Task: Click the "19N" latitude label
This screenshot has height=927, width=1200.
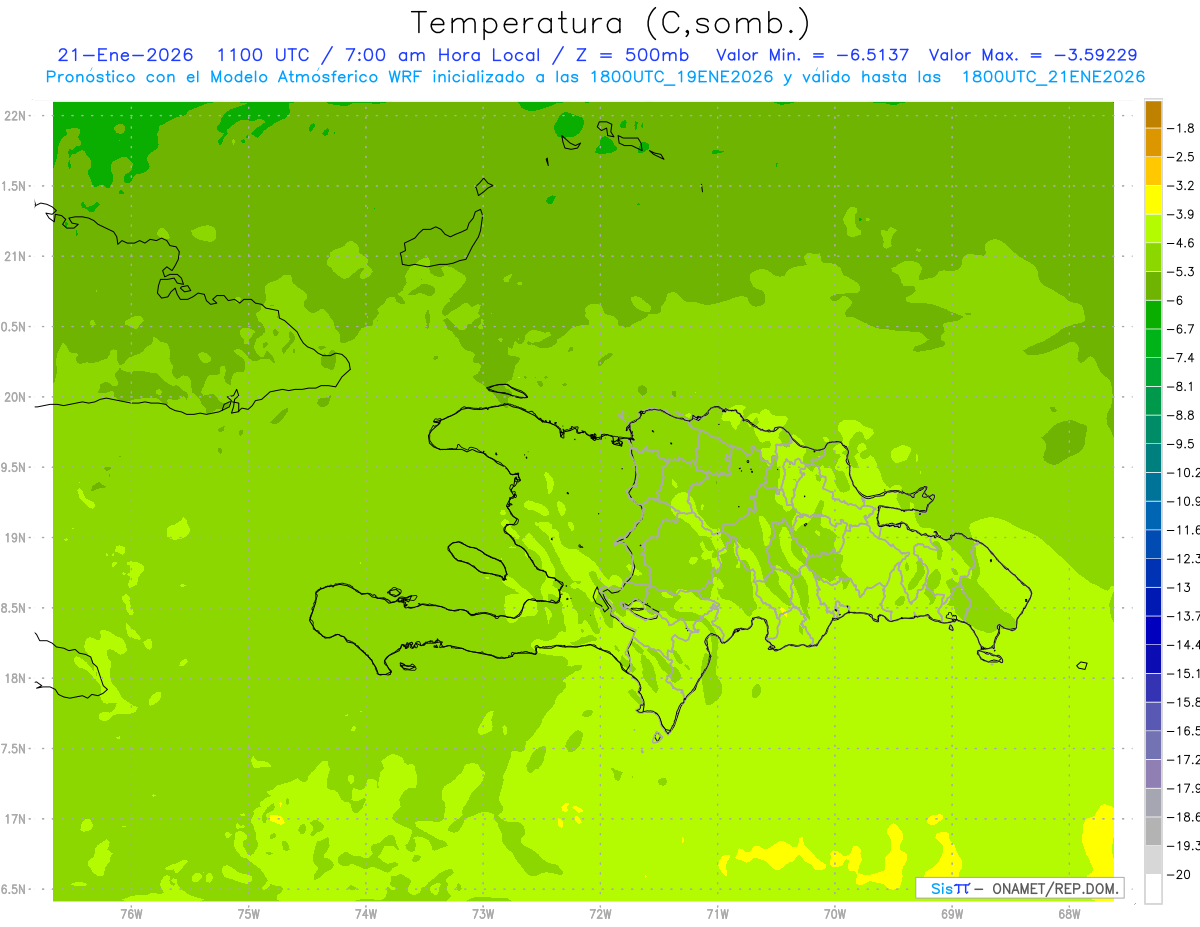Action: (15, 538)
